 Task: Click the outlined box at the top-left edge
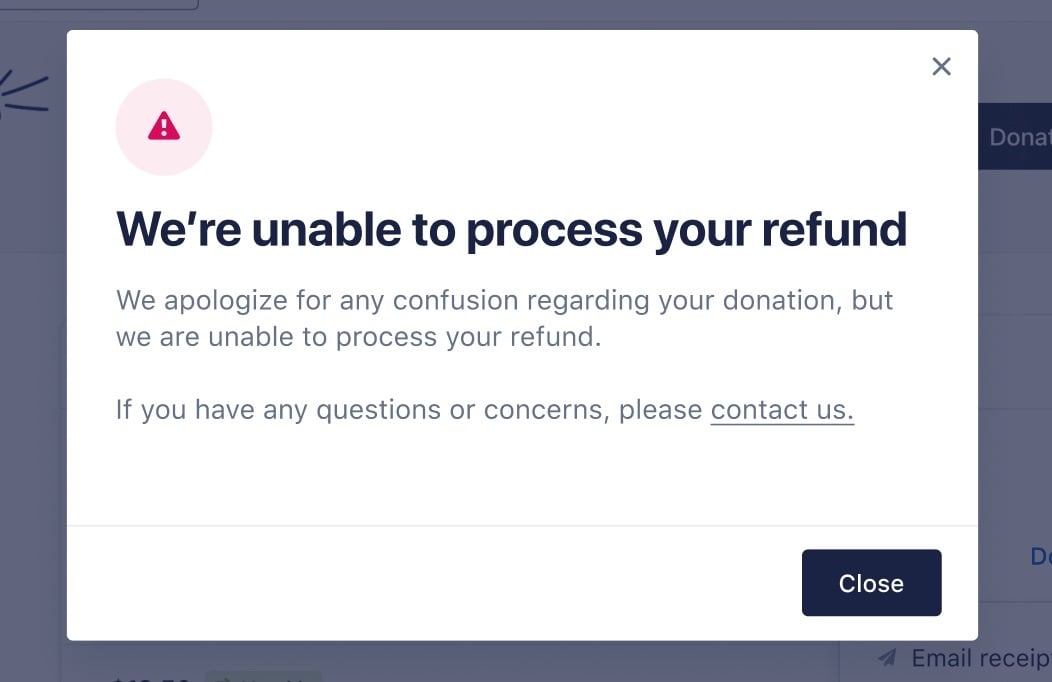click(100, 4)
